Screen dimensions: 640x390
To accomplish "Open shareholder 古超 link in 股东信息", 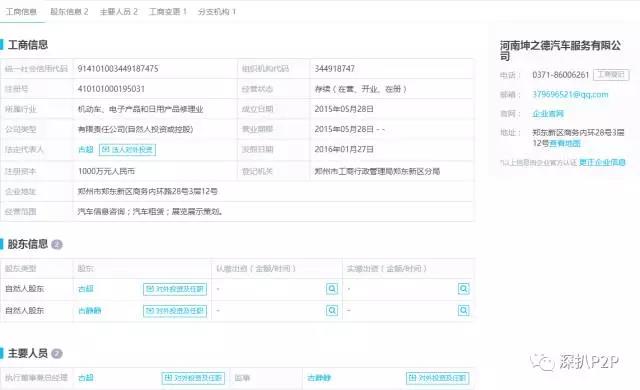I will click(x=86, y=289).
